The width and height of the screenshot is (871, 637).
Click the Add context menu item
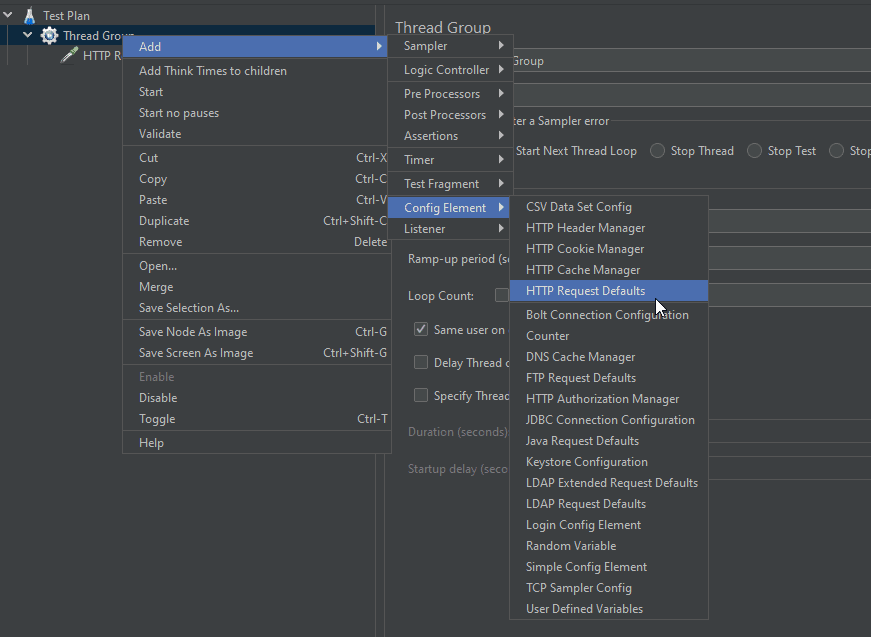(256, 47)
